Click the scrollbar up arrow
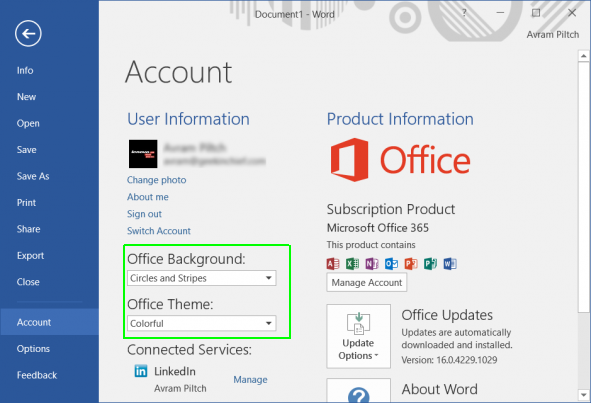 pos(584,56)
